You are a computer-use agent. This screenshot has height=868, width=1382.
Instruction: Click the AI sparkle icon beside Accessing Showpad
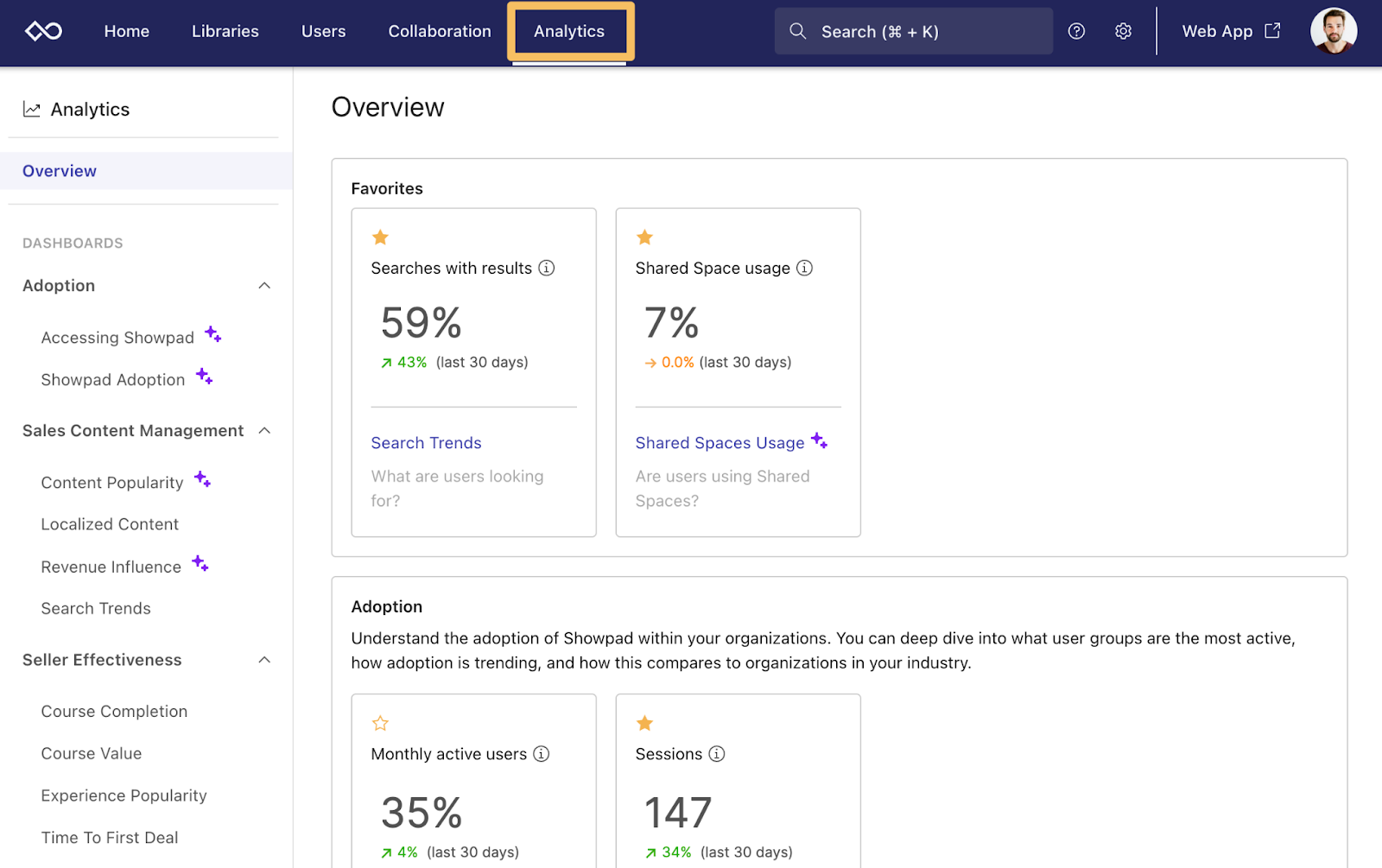click(212, 333)
